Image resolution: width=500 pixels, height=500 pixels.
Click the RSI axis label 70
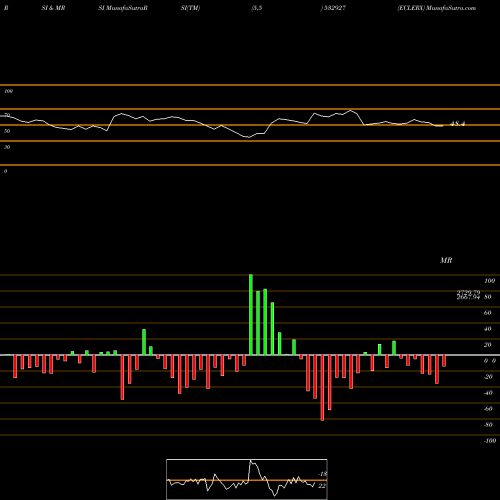click(x=7, y=115)
